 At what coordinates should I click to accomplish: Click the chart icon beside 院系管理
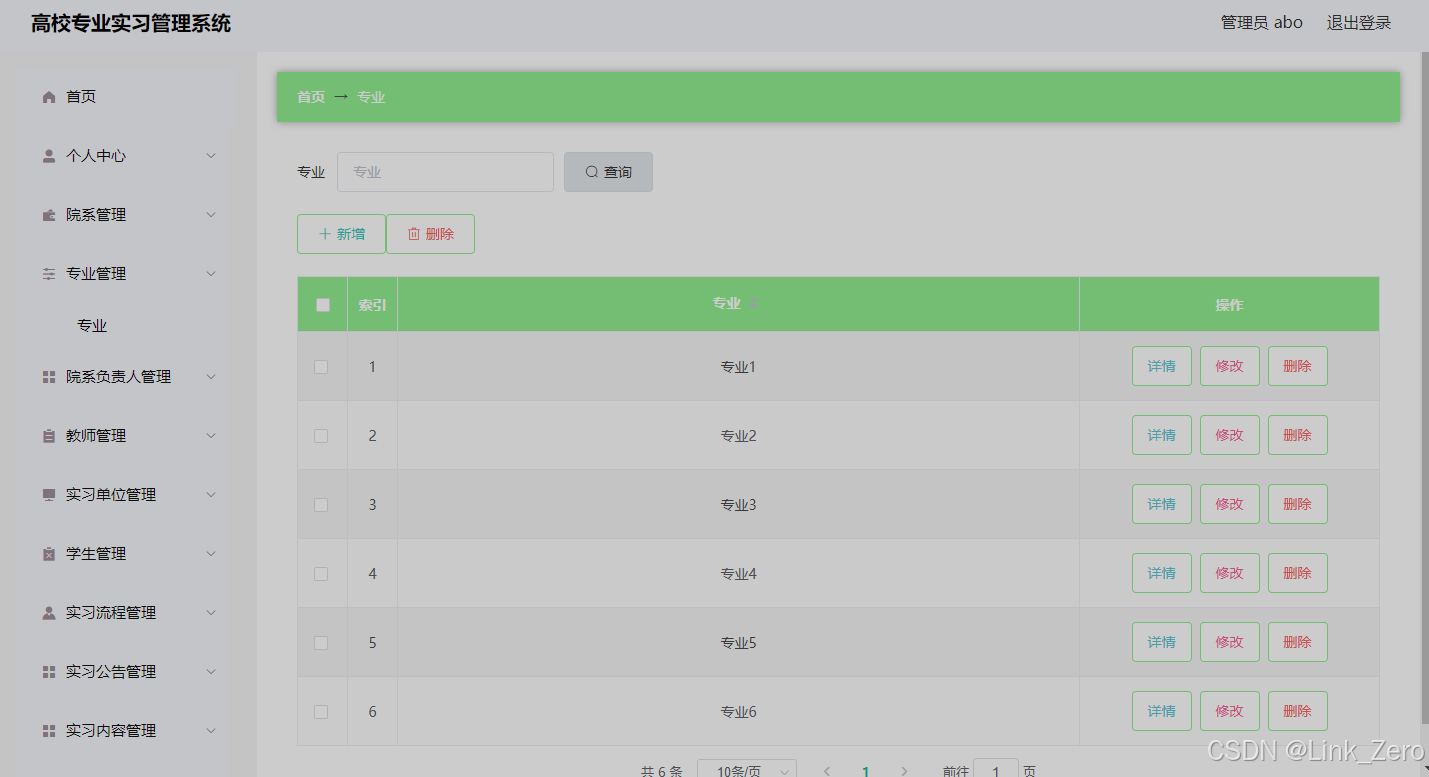click(47, 214)
